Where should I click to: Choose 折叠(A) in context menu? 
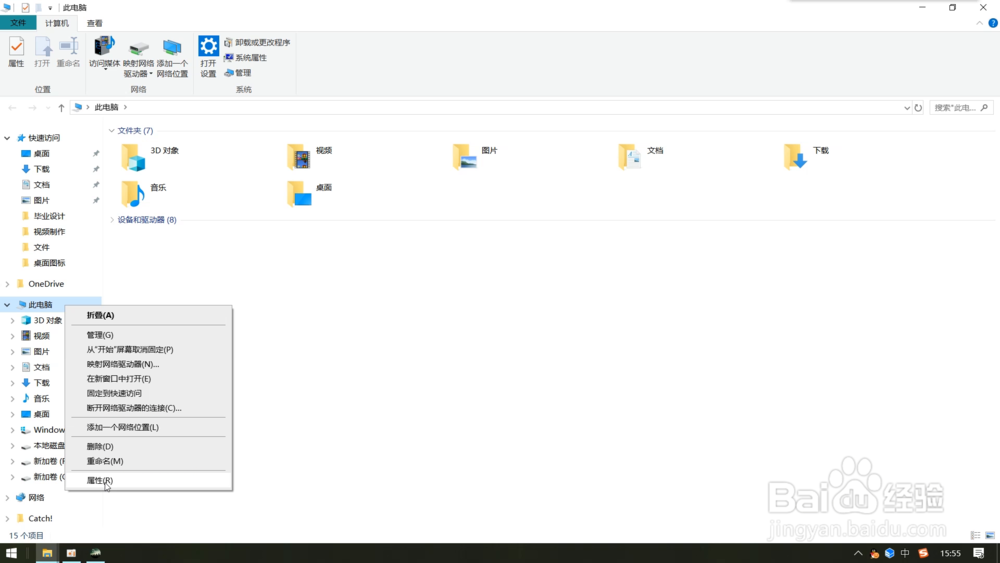(149, 315)
